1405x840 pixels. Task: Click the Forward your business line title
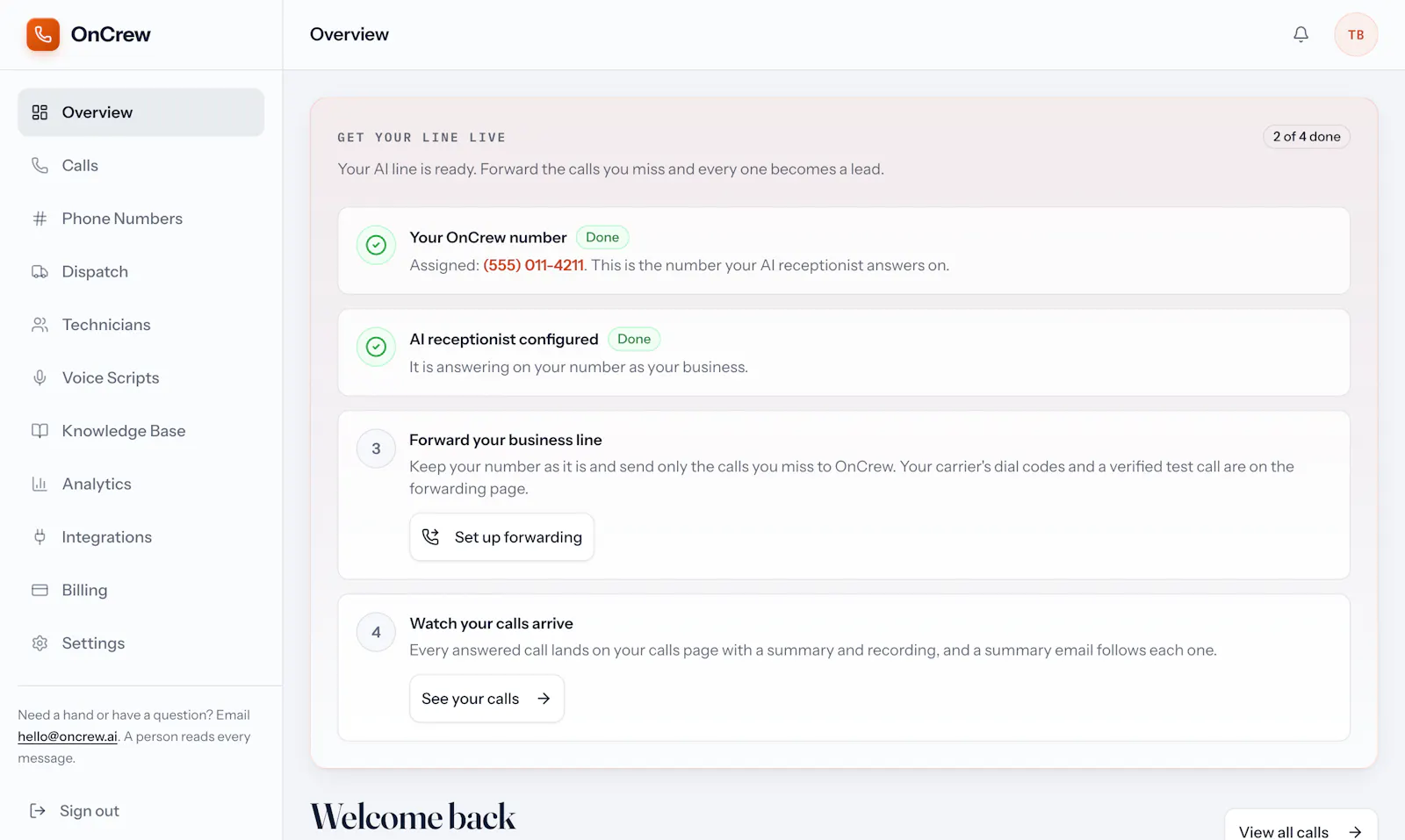[x=506, y=440]
